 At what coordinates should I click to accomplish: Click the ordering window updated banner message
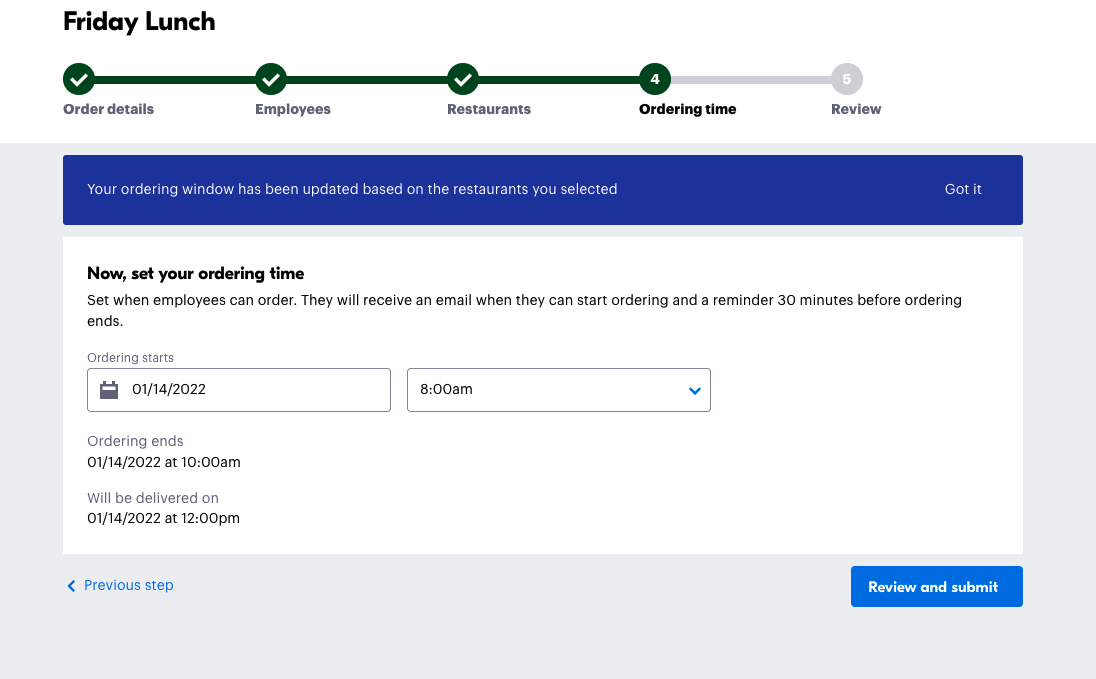click(352, 189)
